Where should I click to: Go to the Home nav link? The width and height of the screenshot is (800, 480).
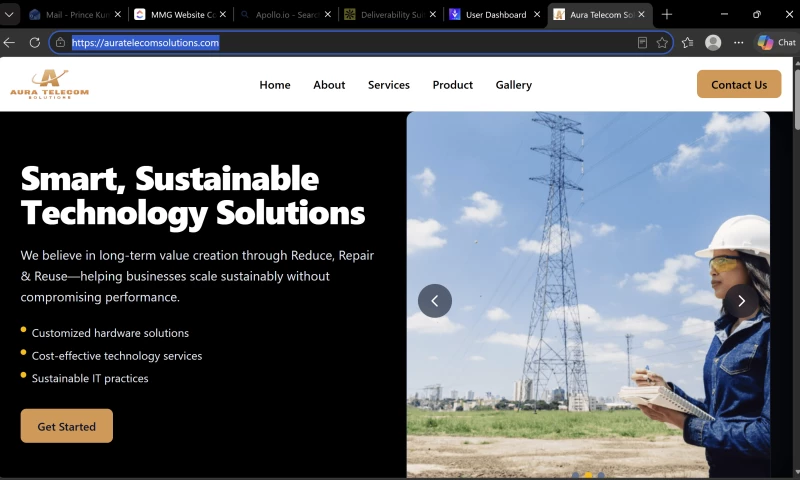tap(275, 85)
